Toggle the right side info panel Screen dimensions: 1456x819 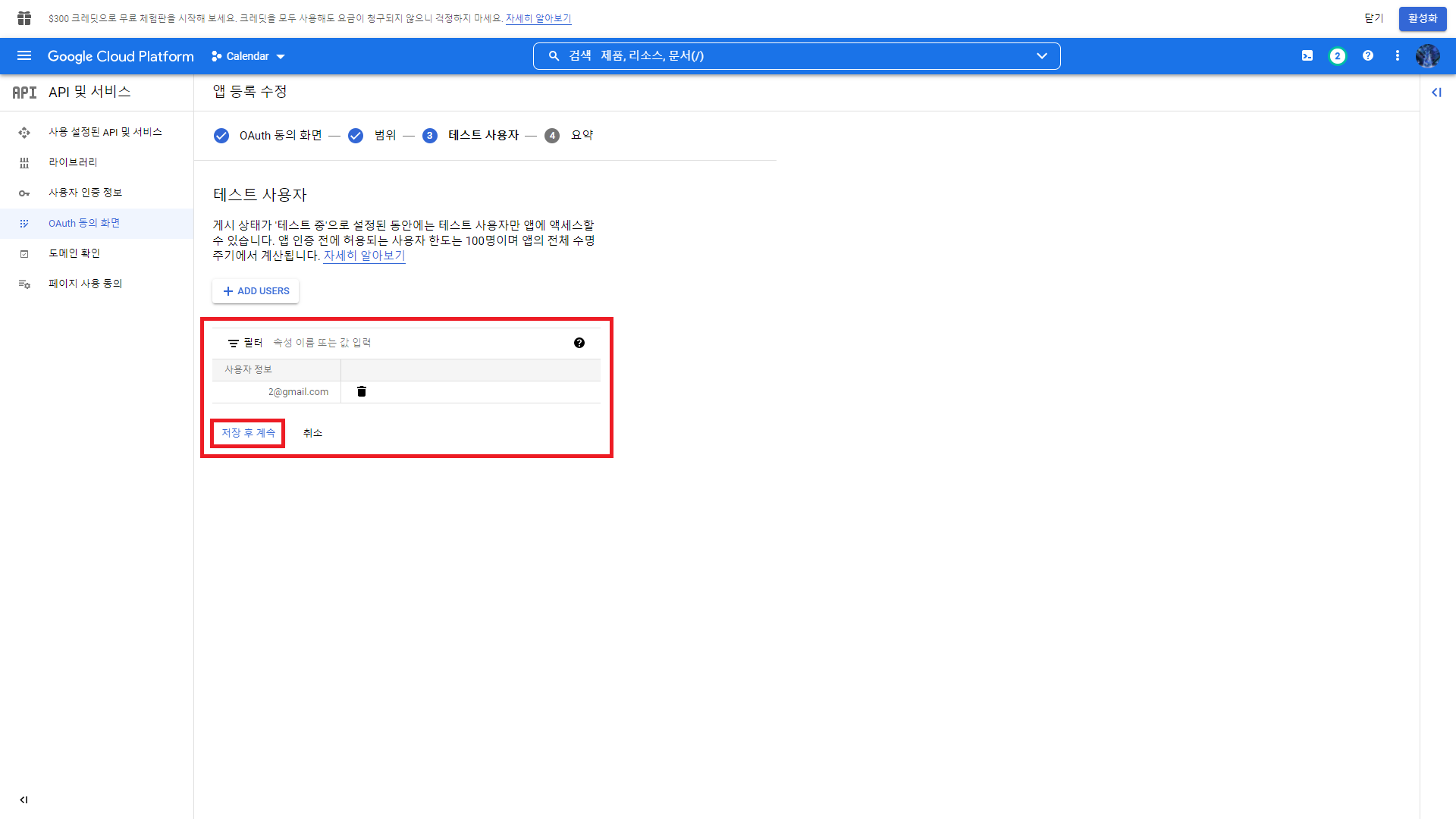pyautogui.click(x=1436, y=93)
